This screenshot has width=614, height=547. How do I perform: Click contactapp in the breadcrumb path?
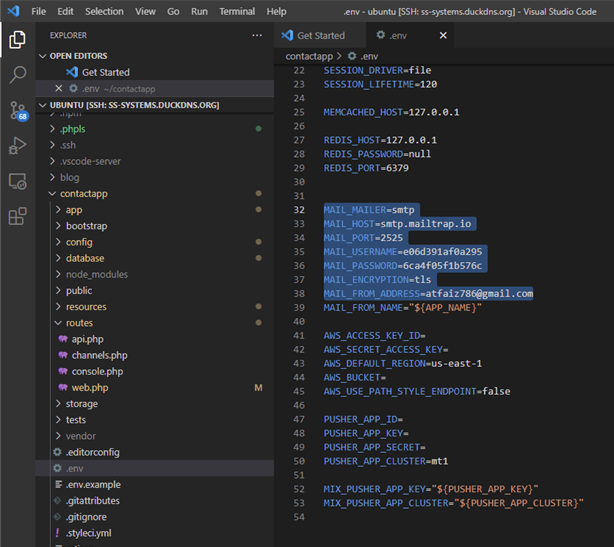[310, 56]
